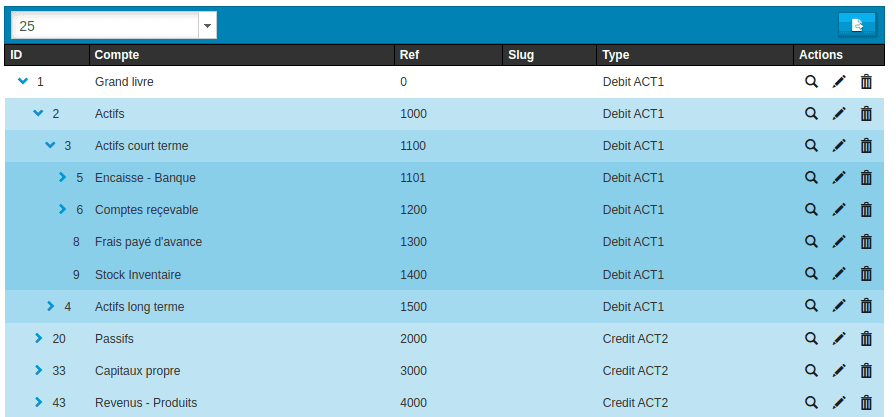Image resolution: width=896 pixels, height=417 pixels.
Task: Expand the Revenus - Produits node
Action: tap(39, 402)
